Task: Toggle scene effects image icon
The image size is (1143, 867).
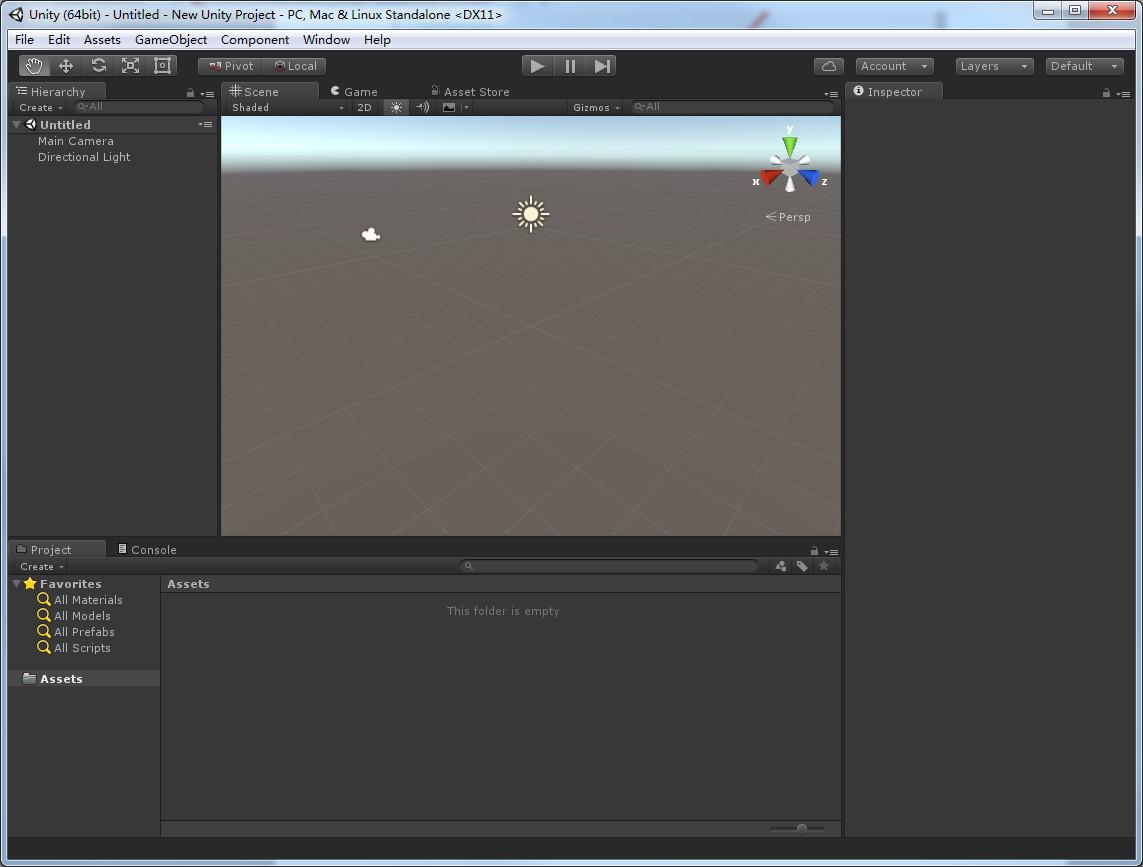Action: [x=449, y=108]
